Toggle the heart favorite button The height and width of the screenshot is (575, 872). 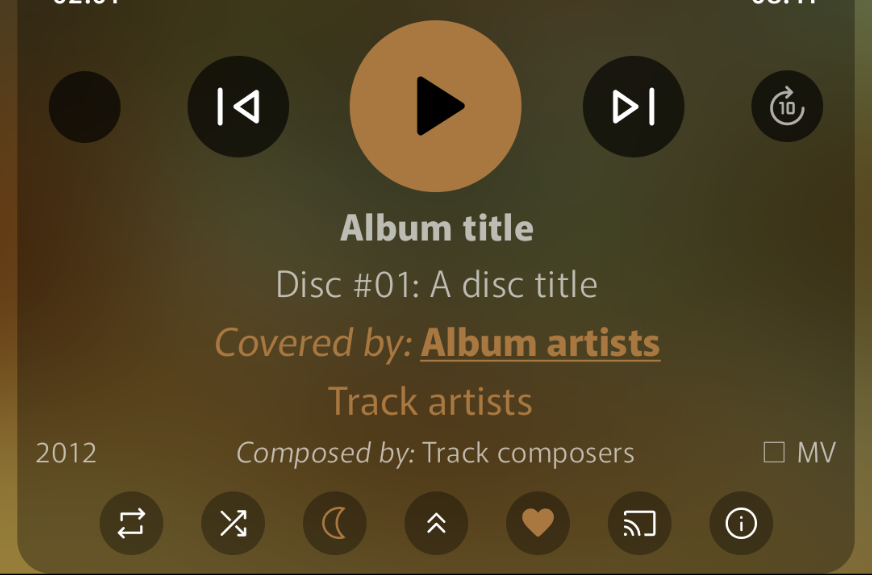click(x=538, y=523)
